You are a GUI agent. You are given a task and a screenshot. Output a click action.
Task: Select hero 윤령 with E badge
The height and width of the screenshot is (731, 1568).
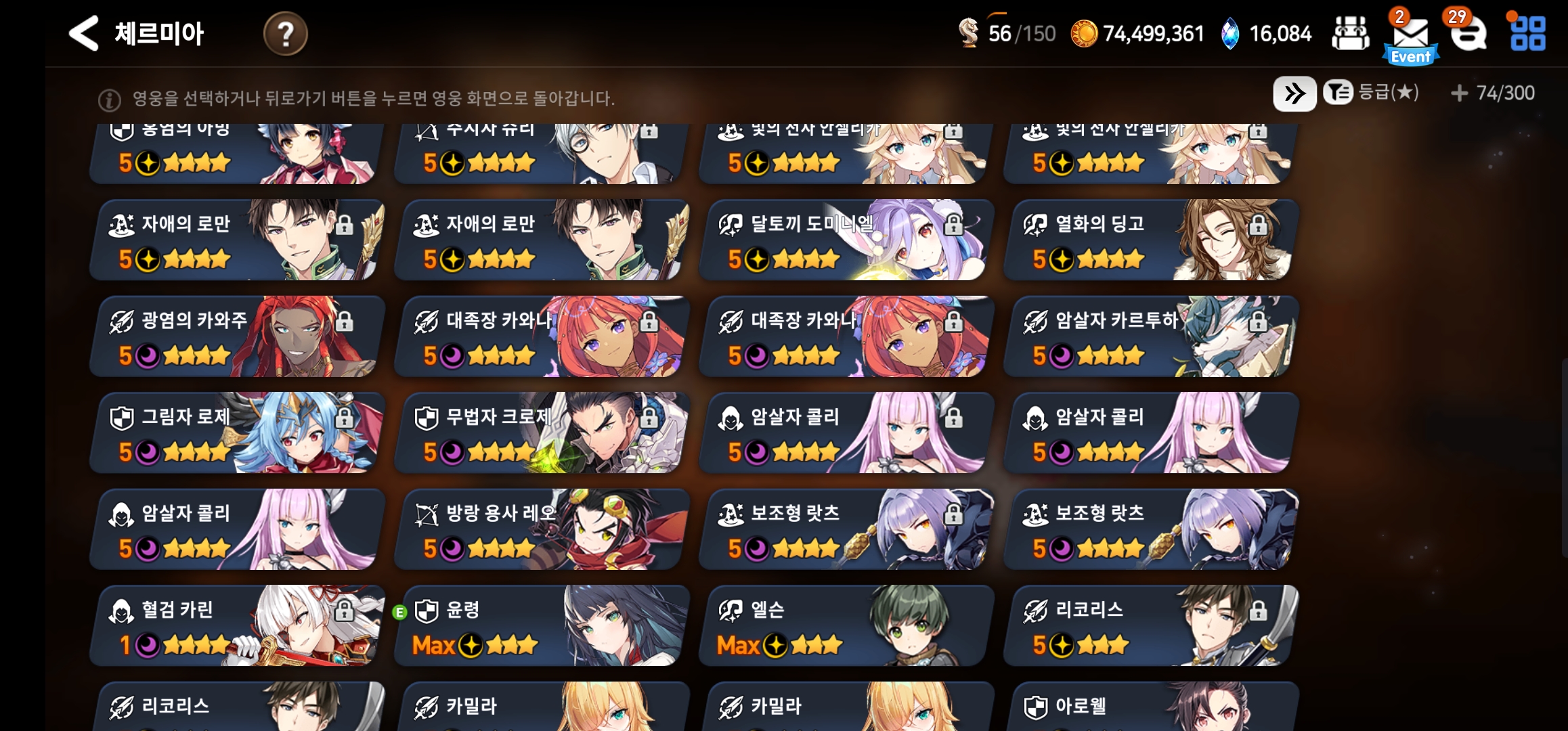click(x=542, y=625)
